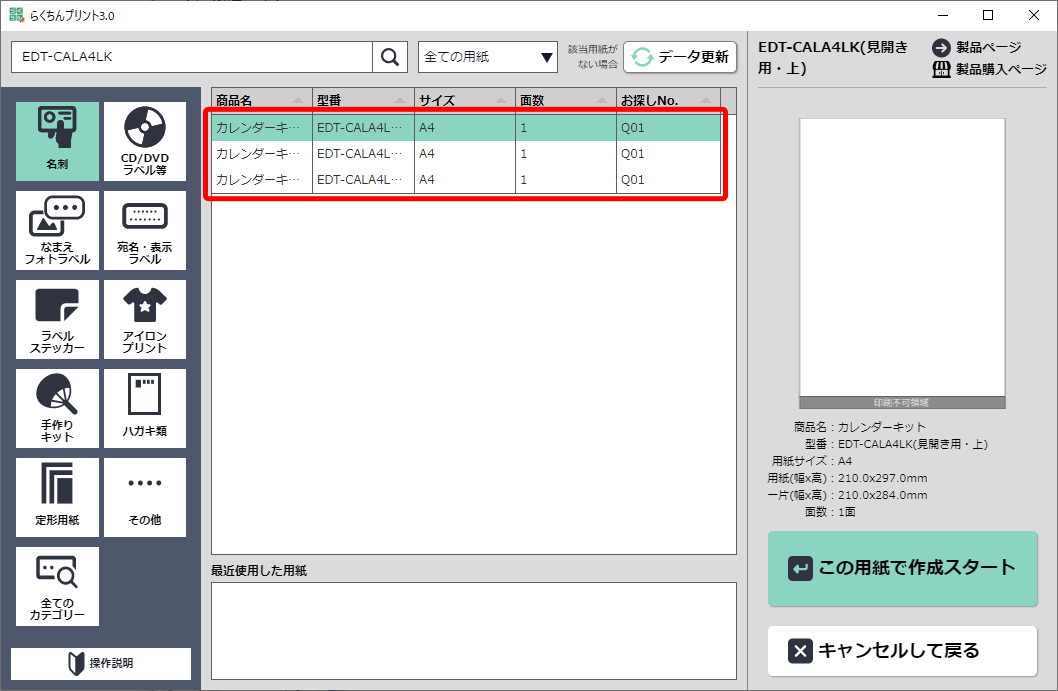Expand the 全ての用紙 paper dropdown
Viewport: 1058px width, 691px height.
pyautogui.click(x=488, y=57)
